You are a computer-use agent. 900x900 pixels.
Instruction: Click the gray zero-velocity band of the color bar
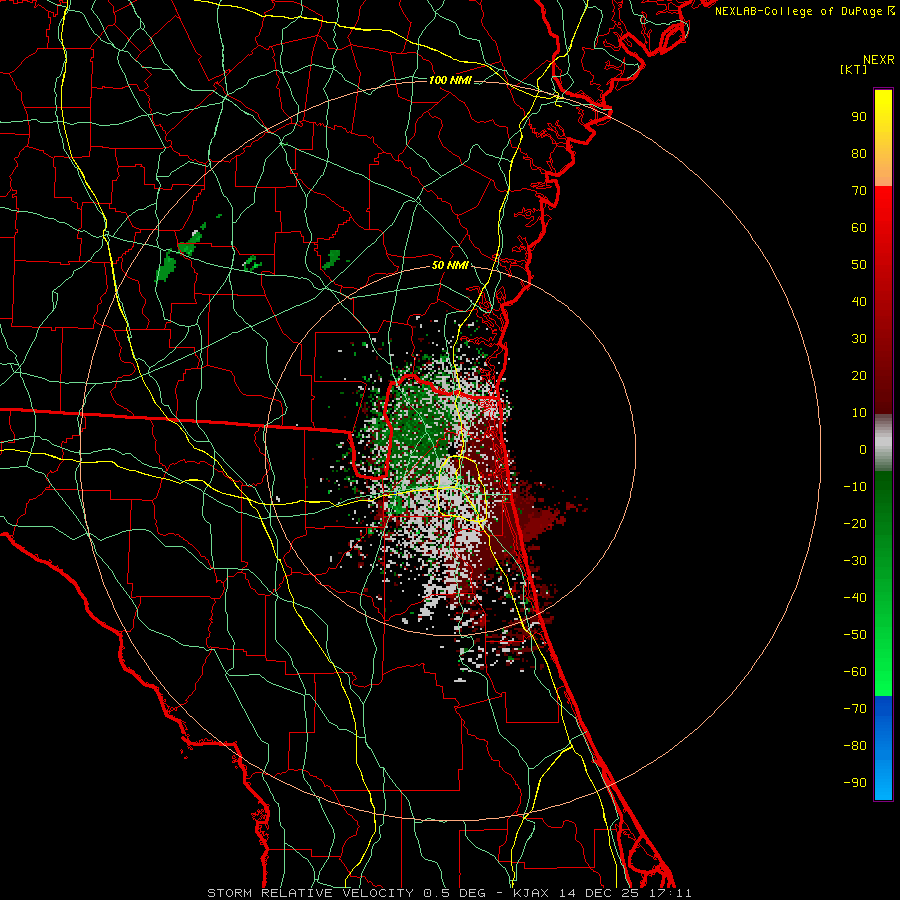pyautogui.click(x=883, y=443)
